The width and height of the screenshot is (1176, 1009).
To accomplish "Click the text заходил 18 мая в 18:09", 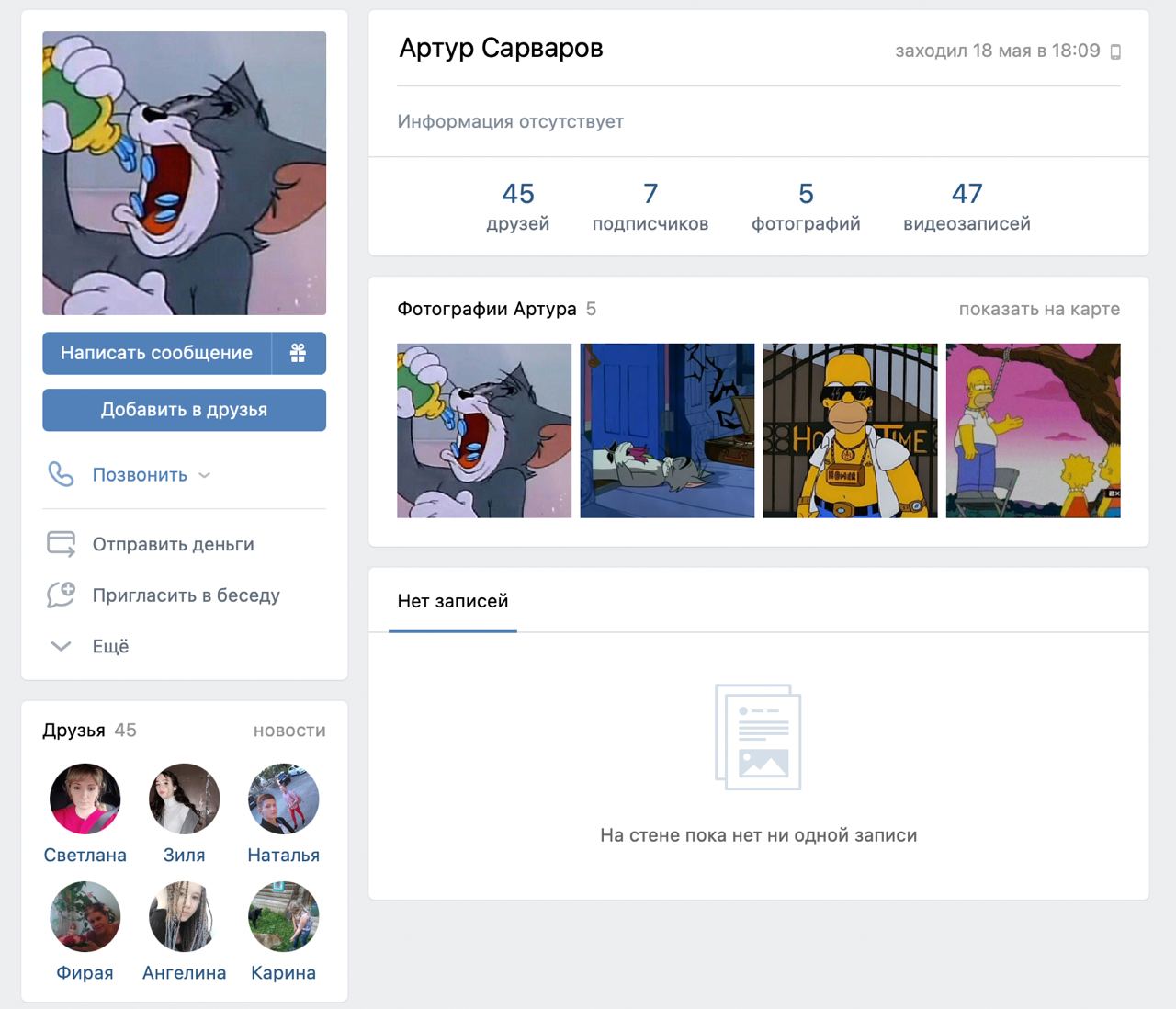I will tap(998, 51).
